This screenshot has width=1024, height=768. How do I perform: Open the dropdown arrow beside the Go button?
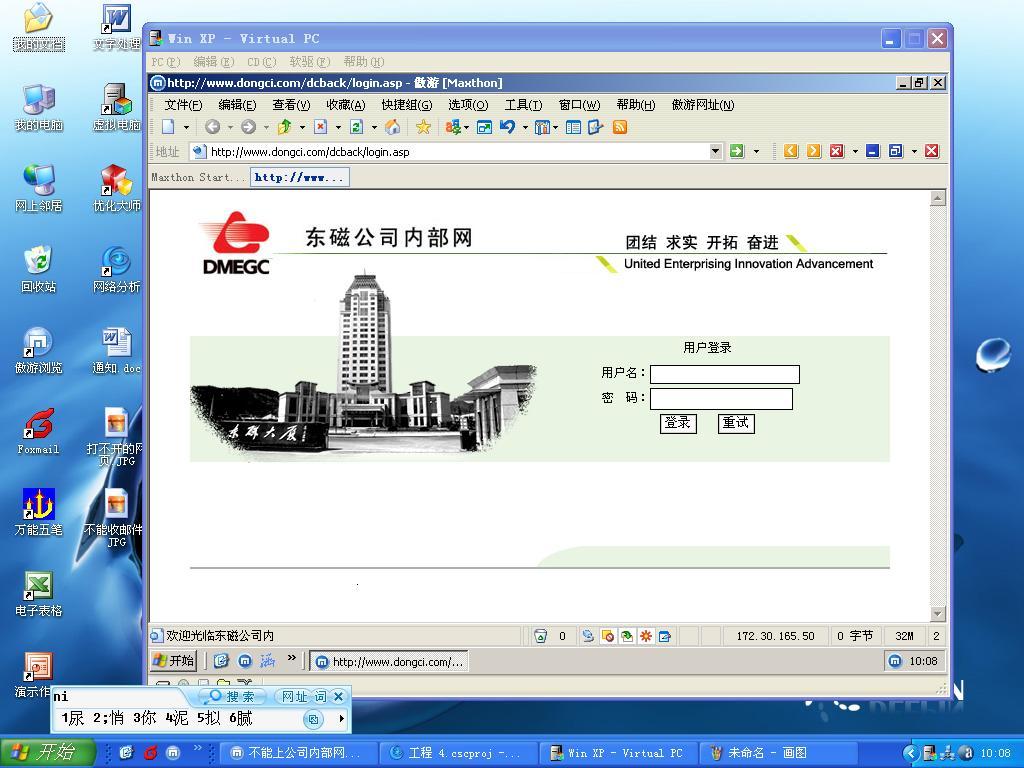[x=756, y=152]
